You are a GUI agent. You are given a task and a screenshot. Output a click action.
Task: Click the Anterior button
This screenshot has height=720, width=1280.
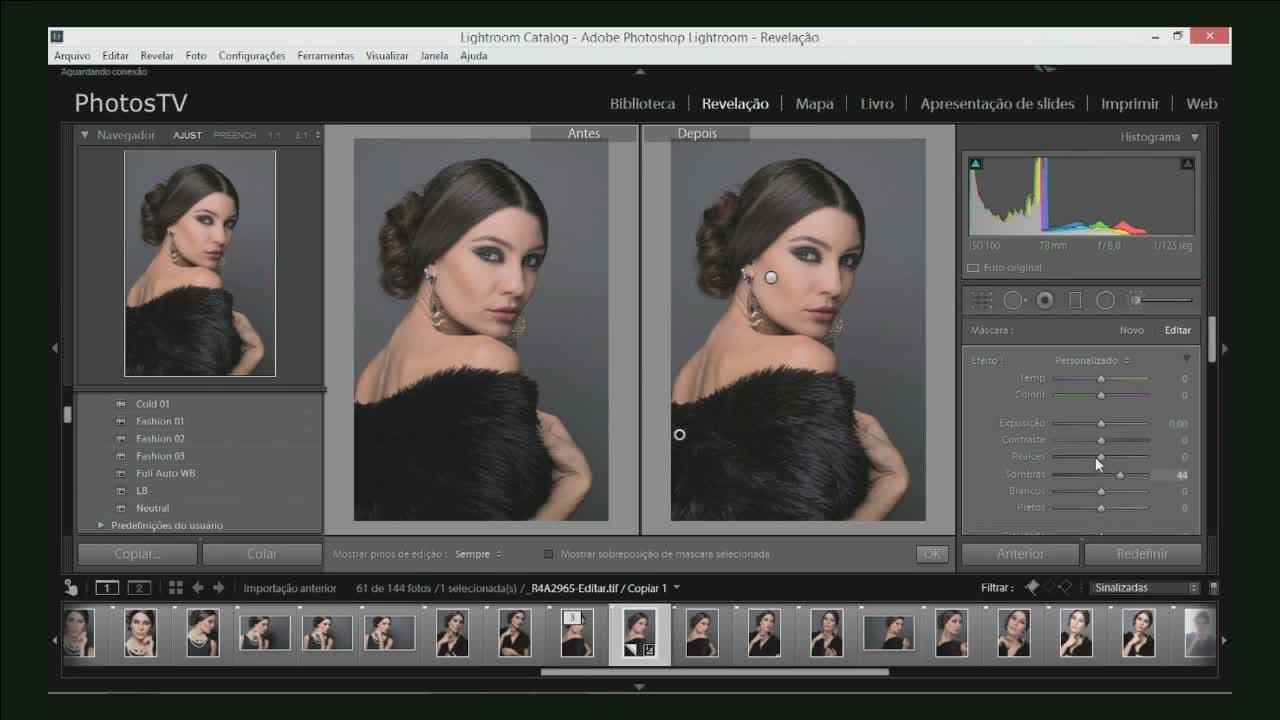coord(1020,554)
